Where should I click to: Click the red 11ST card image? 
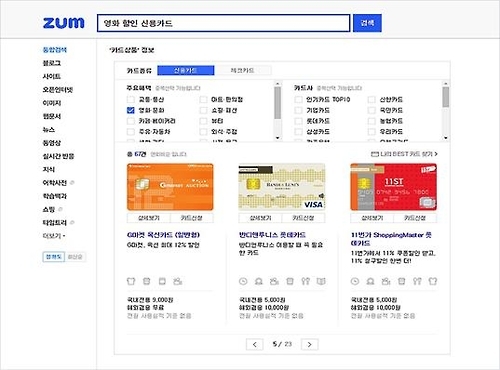coord(394,187)
